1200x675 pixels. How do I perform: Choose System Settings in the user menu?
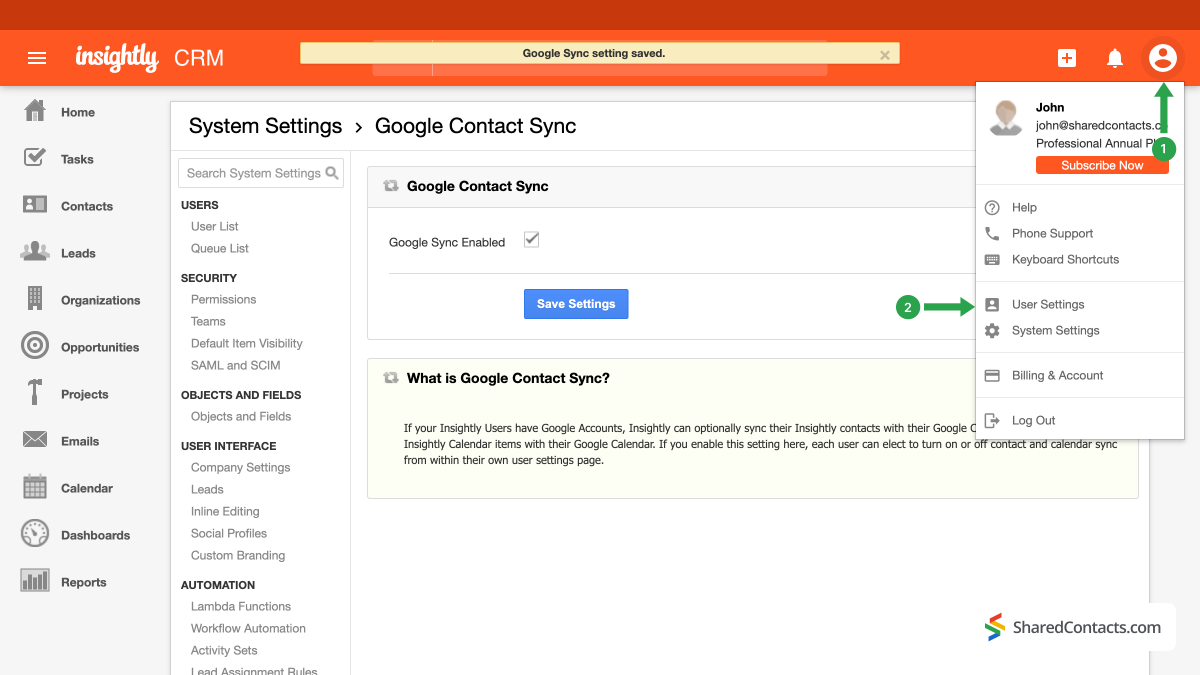[1055, 330]
